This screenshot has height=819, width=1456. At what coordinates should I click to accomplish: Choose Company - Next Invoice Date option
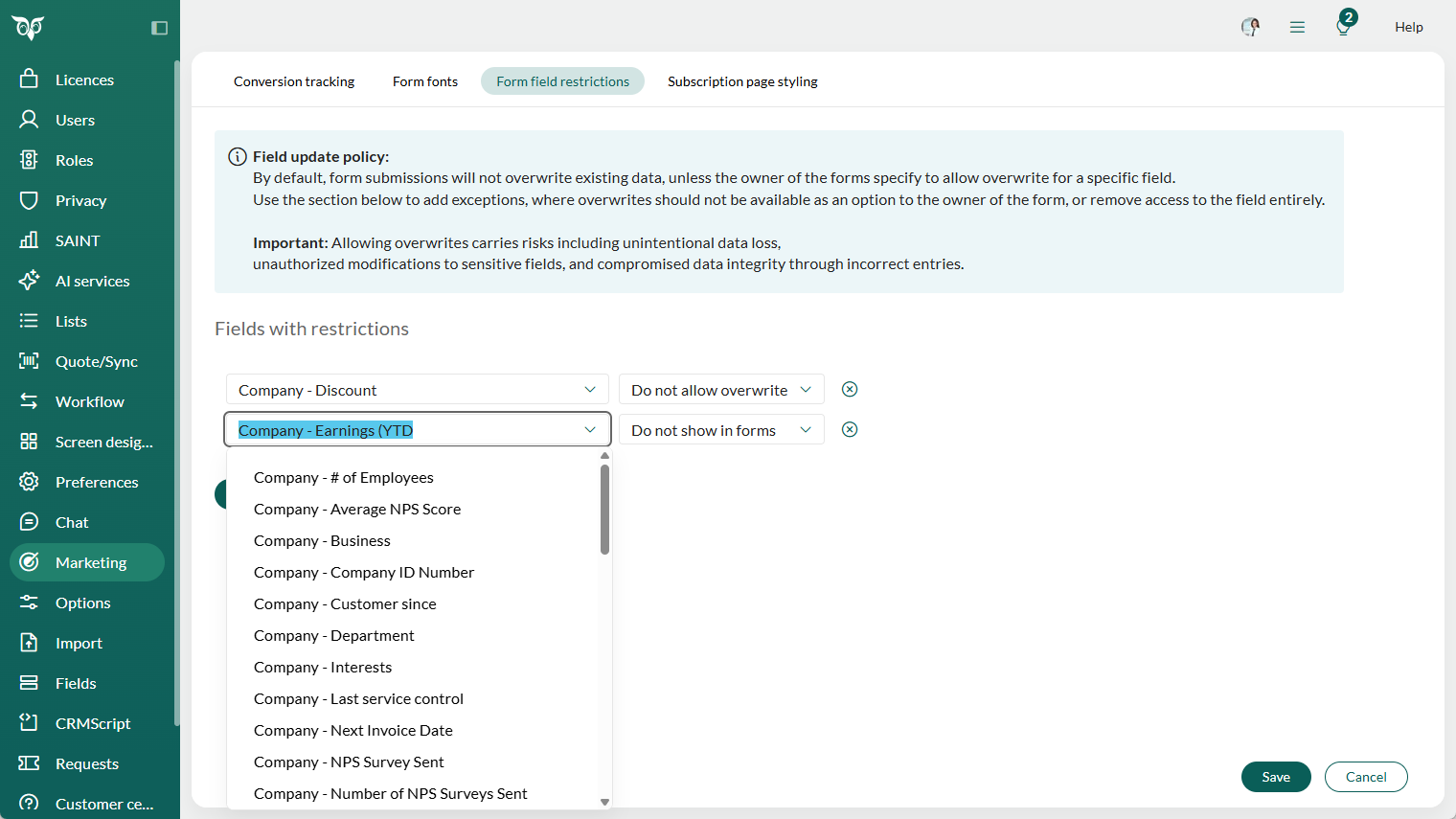(x=413, y=730)
